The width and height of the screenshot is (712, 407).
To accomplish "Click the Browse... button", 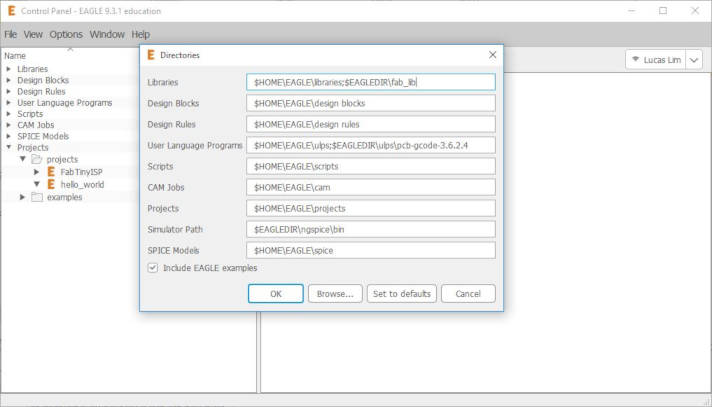I will click(x=335, y=294).
